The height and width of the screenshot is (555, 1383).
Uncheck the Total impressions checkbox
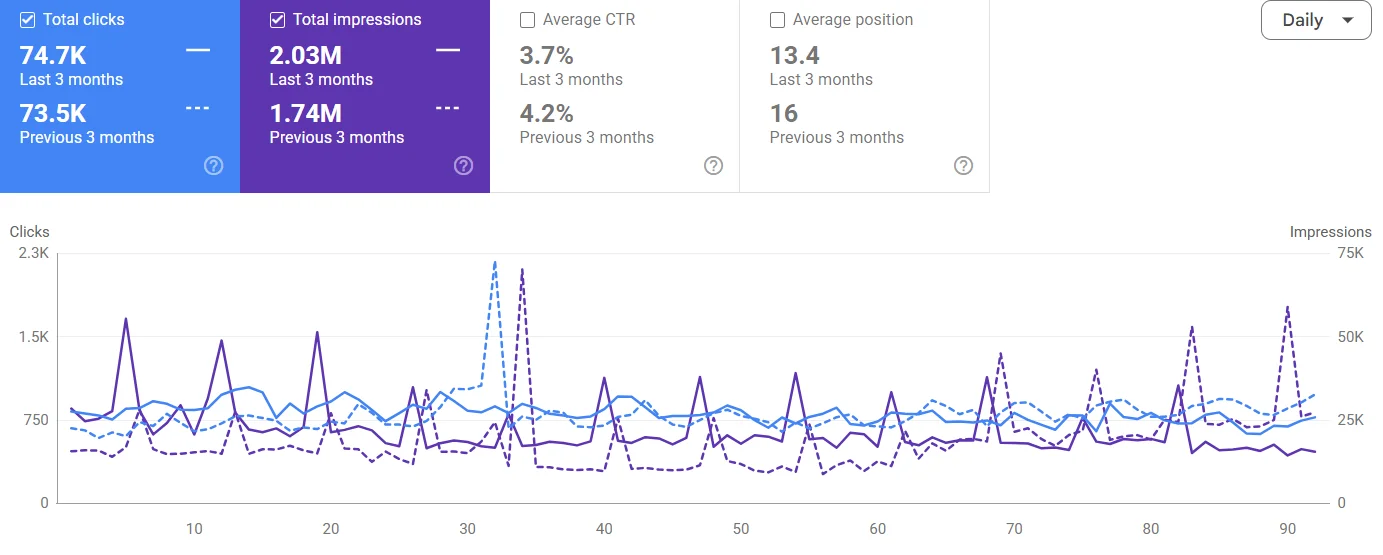pos(278,19)
